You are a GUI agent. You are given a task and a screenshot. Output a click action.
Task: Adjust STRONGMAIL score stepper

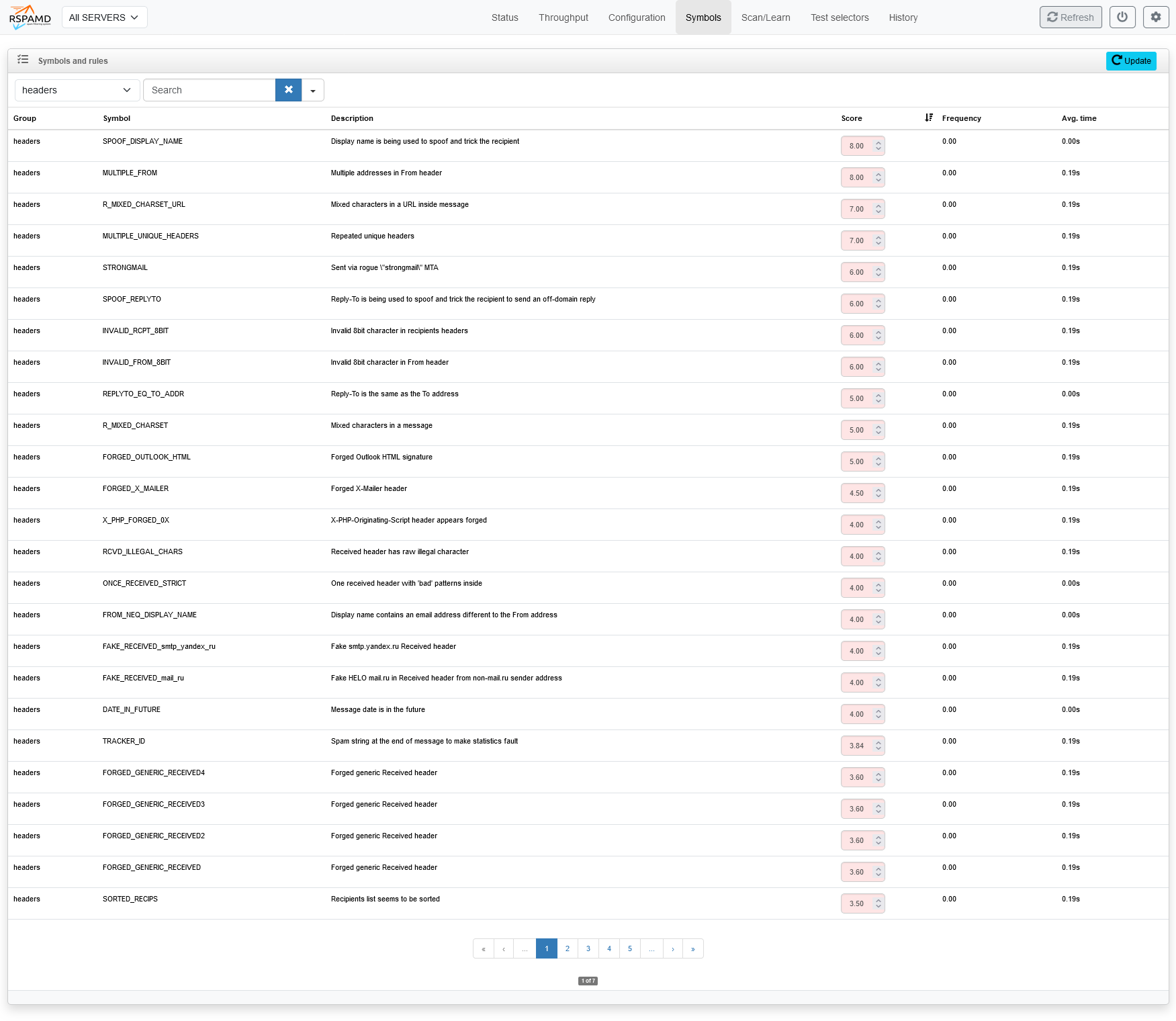pos(878,272)
